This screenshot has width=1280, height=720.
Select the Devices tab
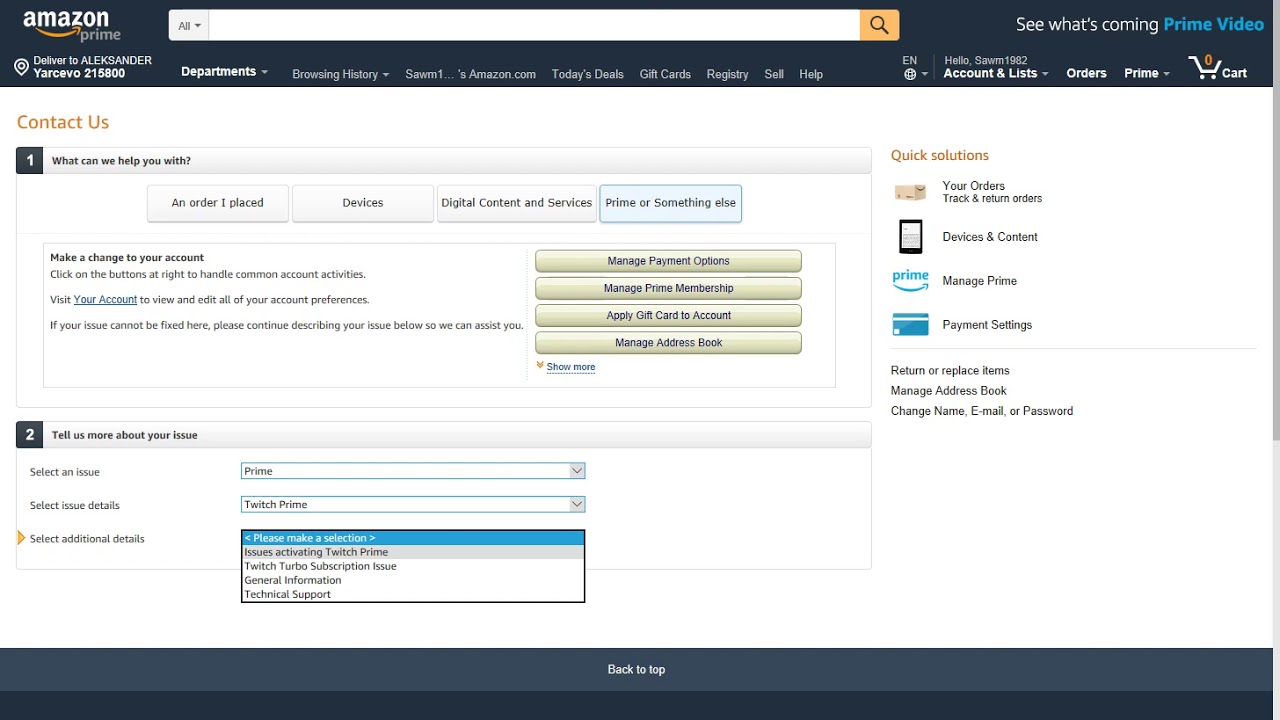tap(363, 203)
